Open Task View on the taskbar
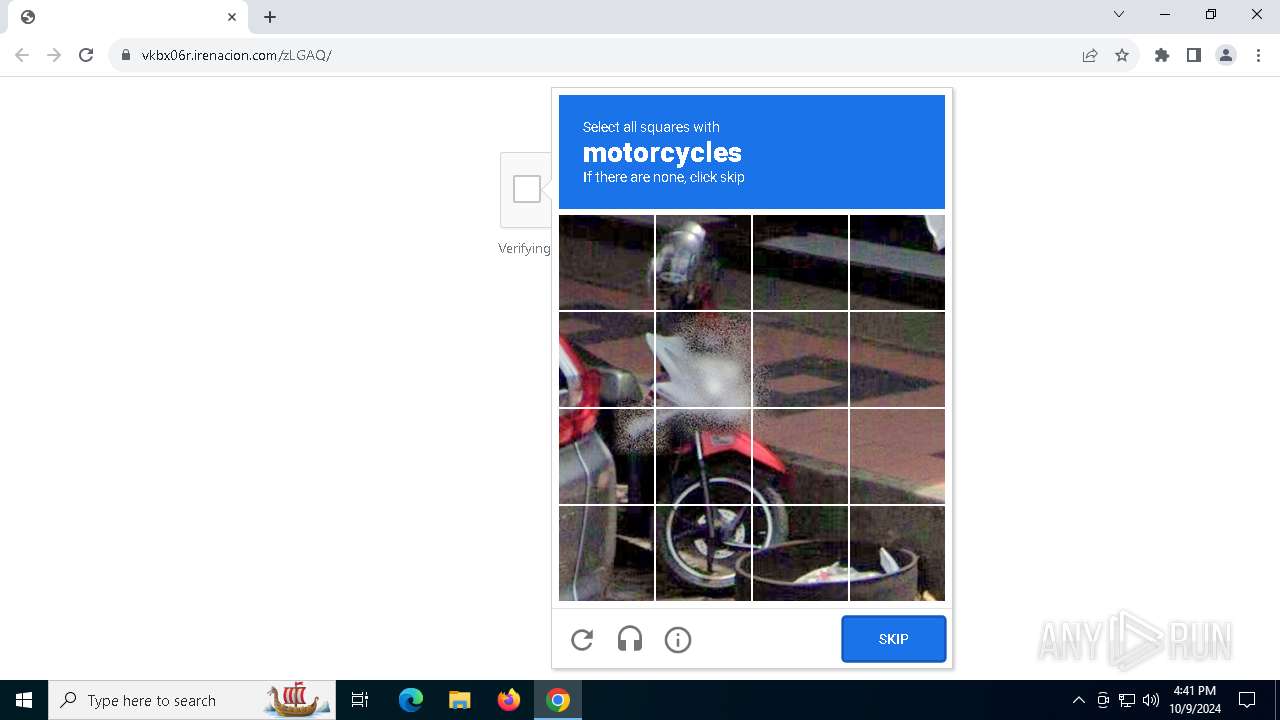 [360, 700]
